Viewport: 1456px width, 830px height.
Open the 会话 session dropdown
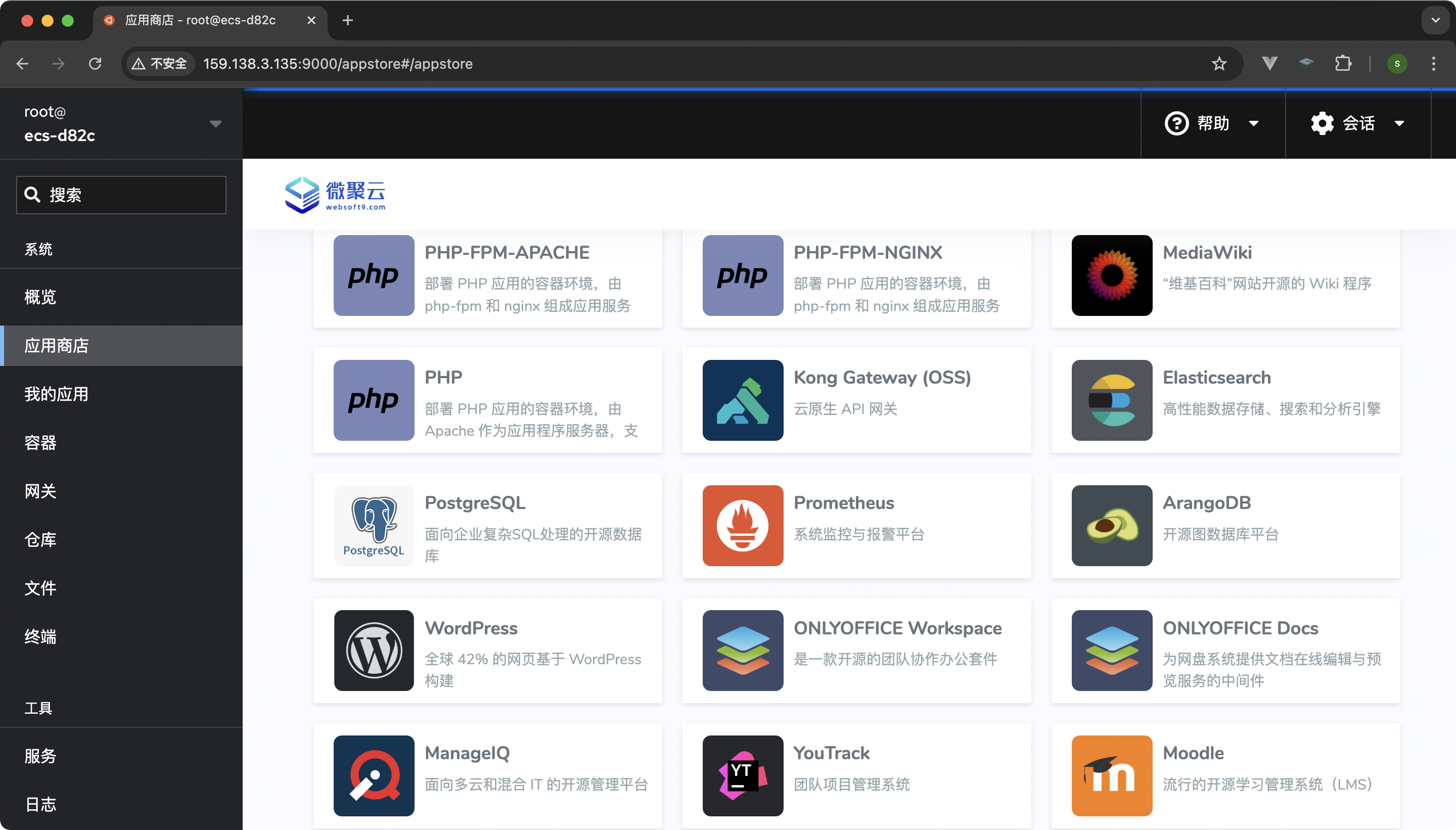[1357, 123]
